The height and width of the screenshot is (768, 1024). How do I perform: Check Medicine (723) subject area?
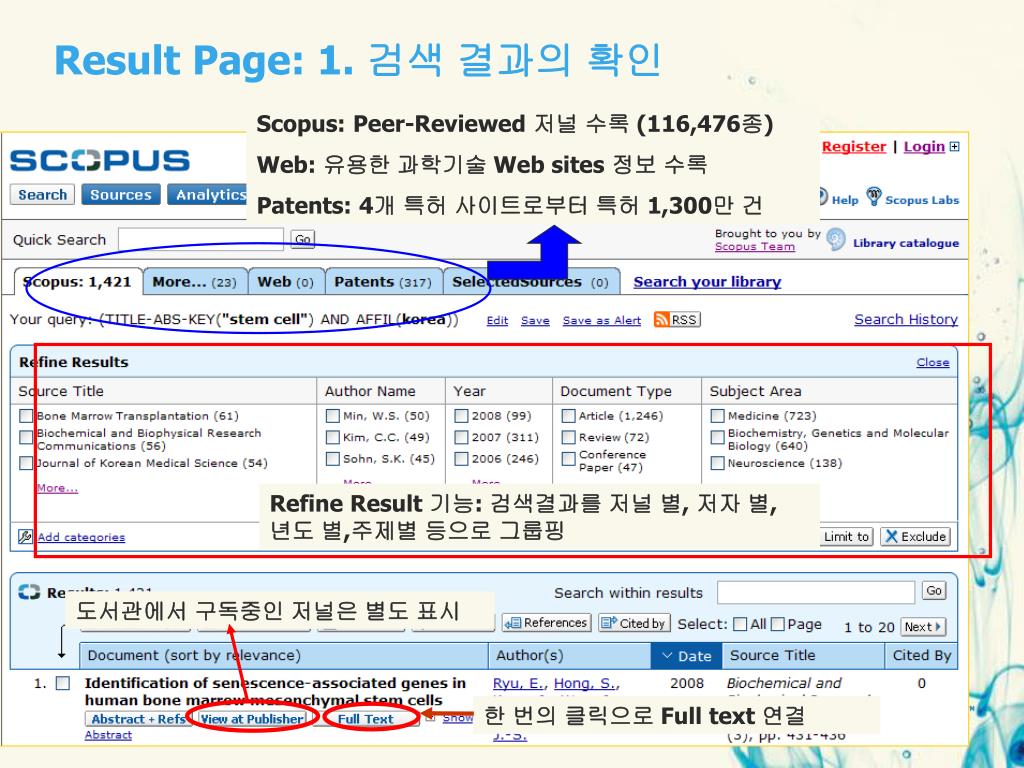pyautogui.click(x=717, y=416)
